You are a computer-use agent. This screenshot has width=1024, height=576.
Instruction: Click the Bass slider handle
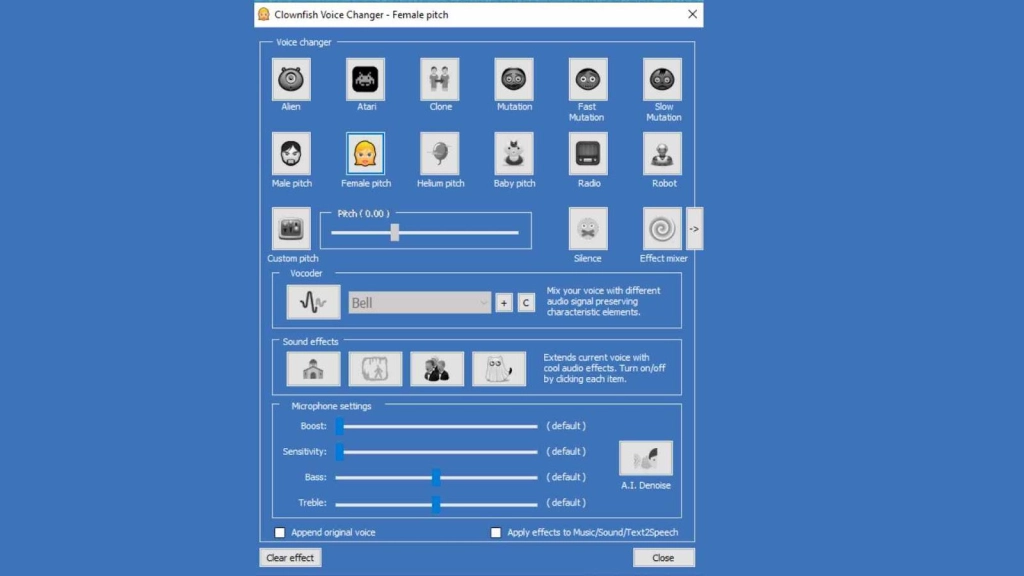click(436, 477)
